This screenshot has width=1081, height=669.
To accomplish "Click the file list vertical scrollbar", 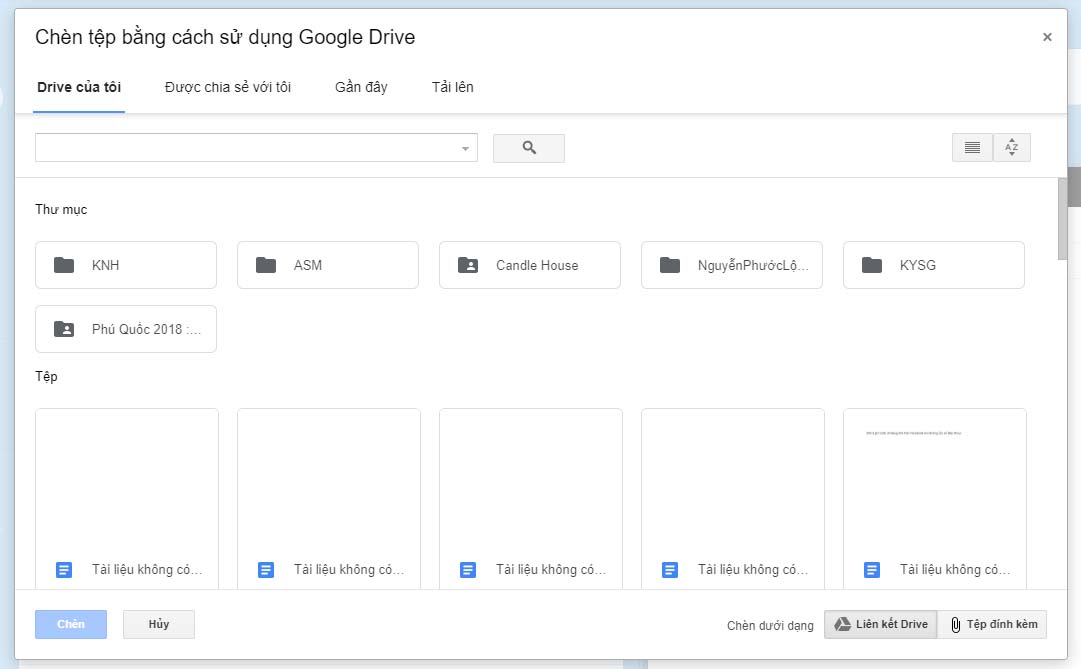I will 1062,219.
